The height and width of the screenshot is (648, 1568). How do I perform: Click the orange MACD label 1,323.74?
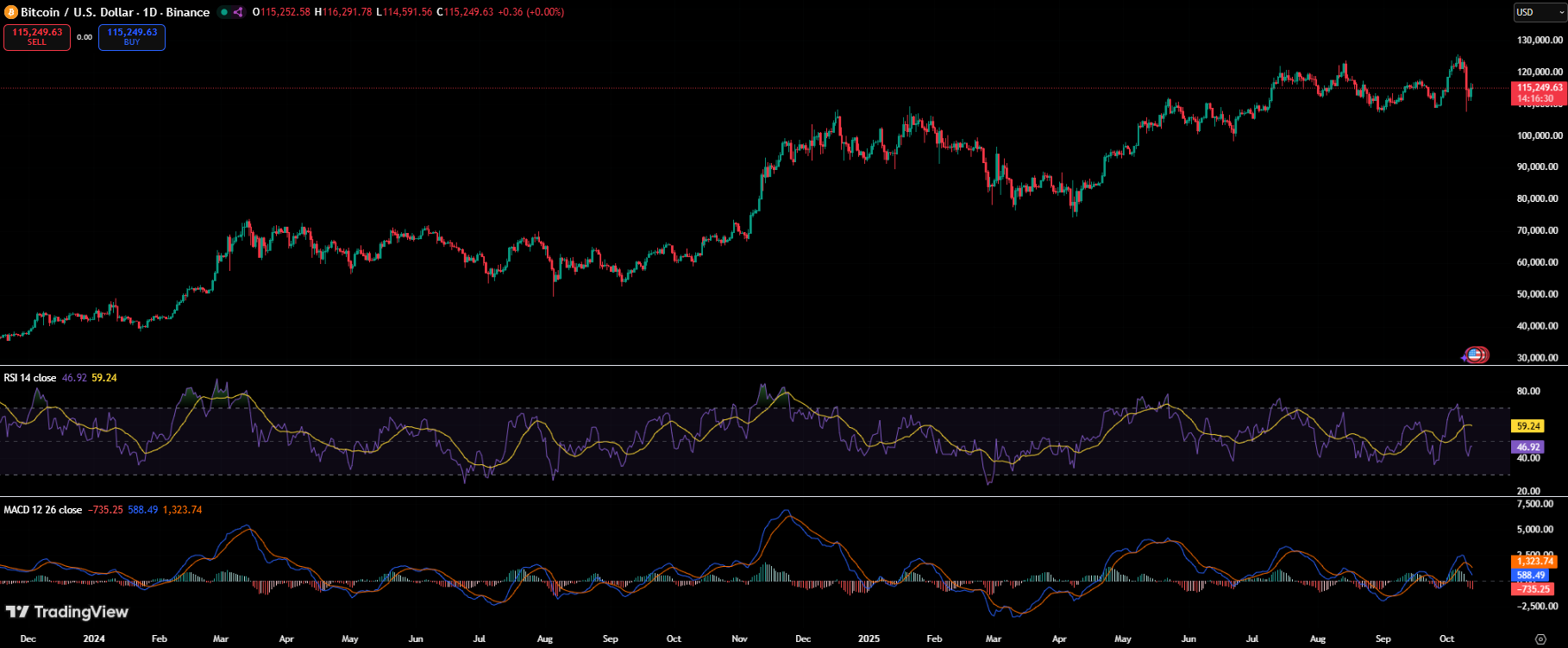click(1534, 562)
